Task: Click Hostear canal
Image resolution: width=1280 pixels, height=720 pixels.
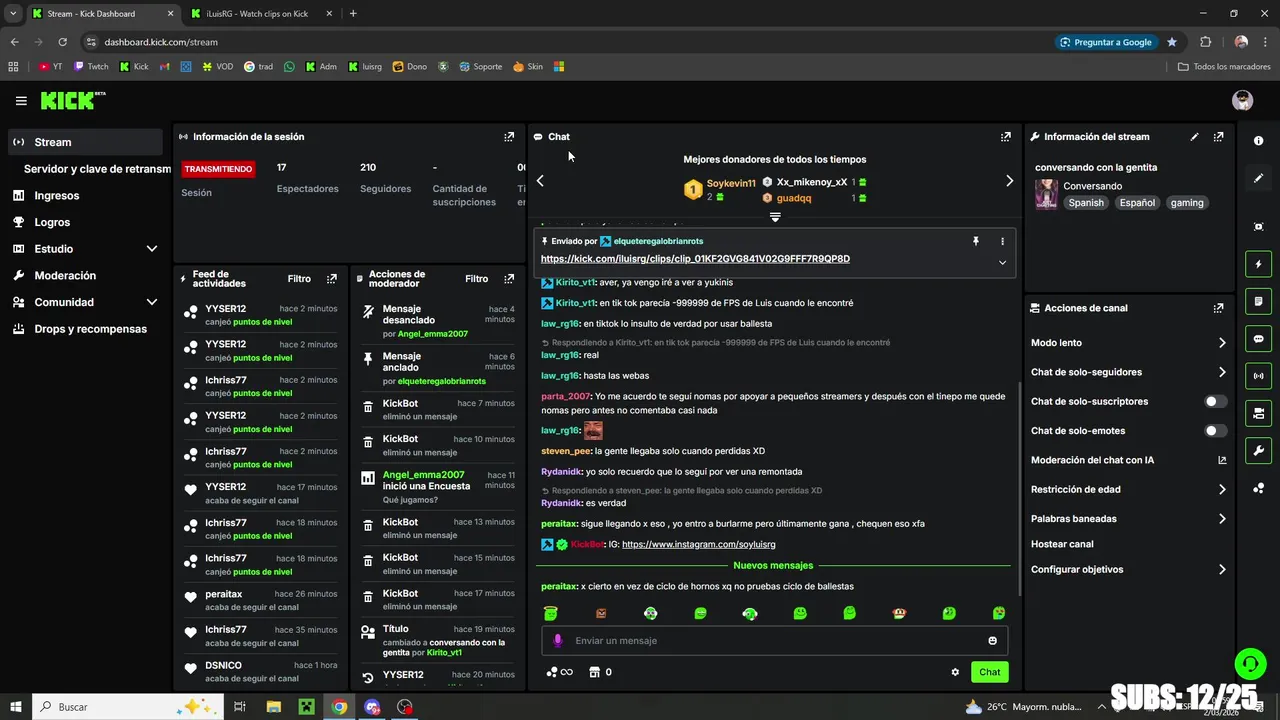Action: pyautogui.click(x=1062, y=545)
